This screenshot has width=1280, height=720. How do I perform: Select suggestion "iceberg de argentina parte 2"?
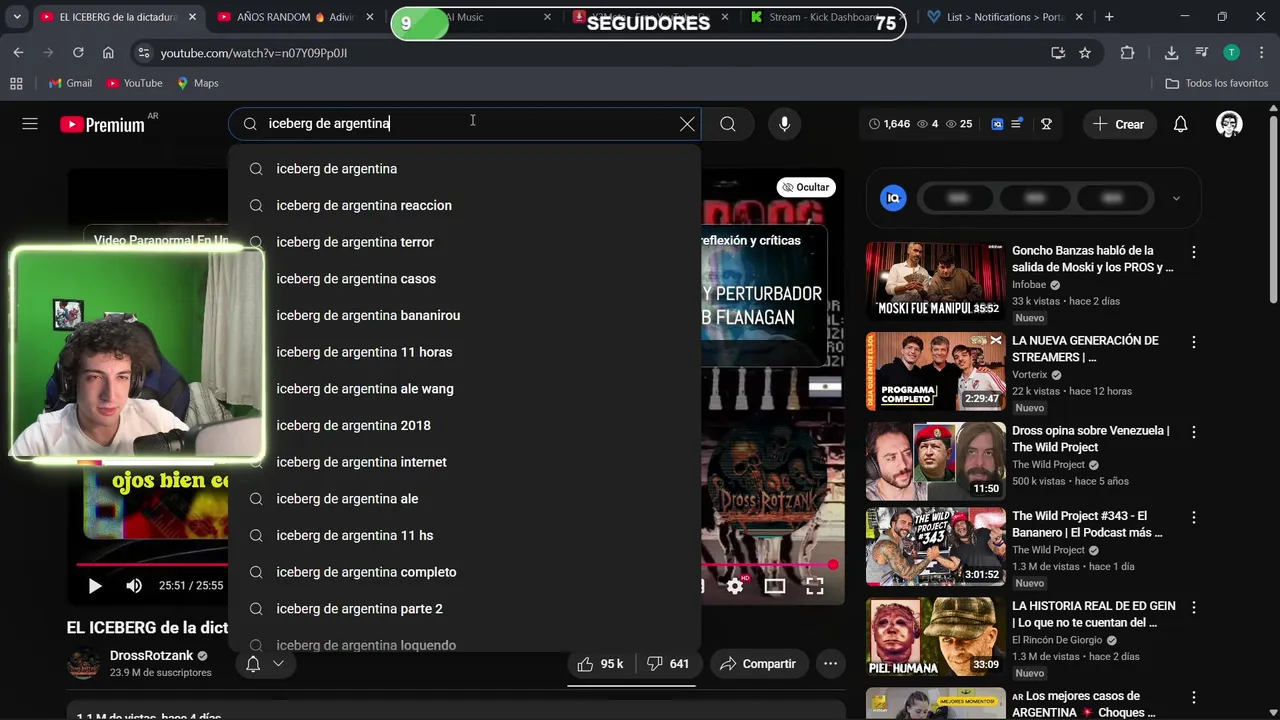[x=465, y=609]
